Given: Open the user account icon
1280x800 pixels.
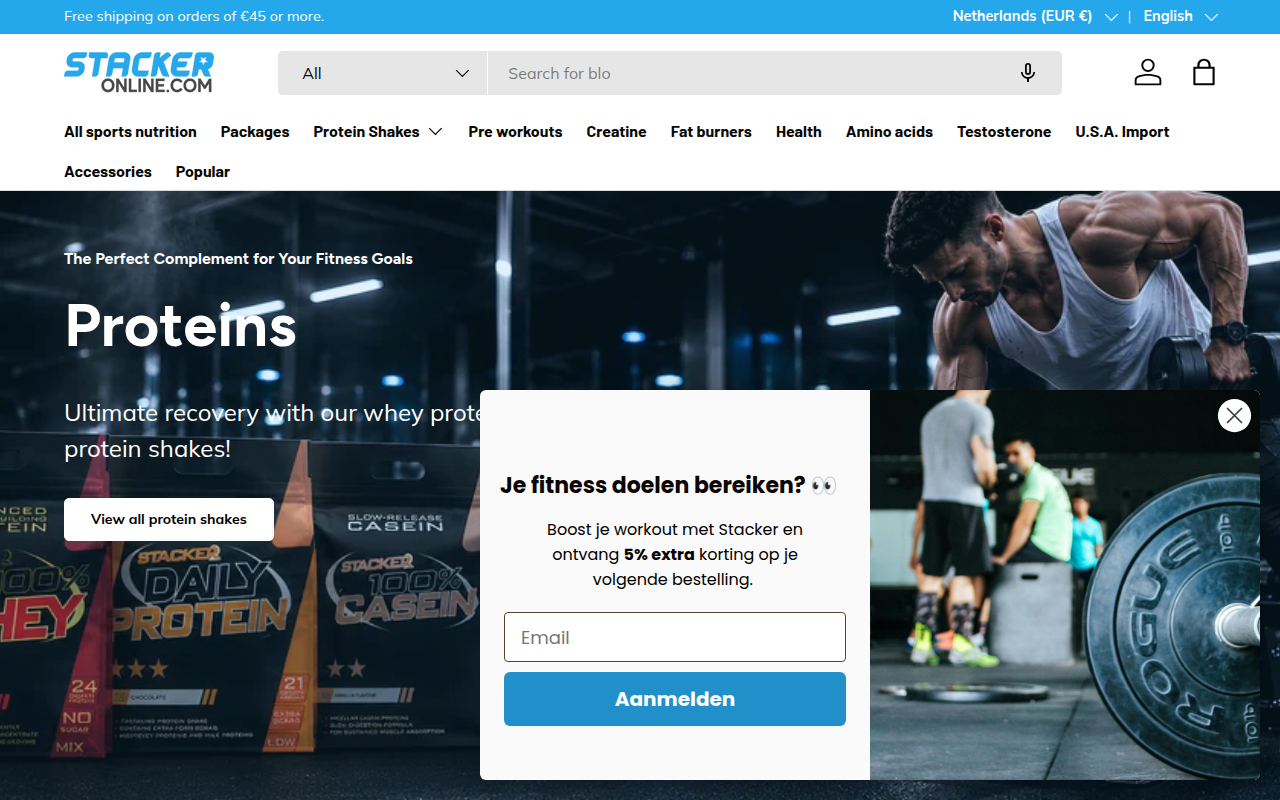Looking at the screenshot, I should (1148, 72).
